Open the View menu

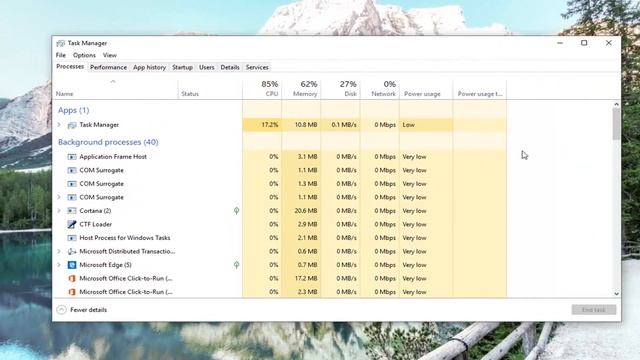110,55
